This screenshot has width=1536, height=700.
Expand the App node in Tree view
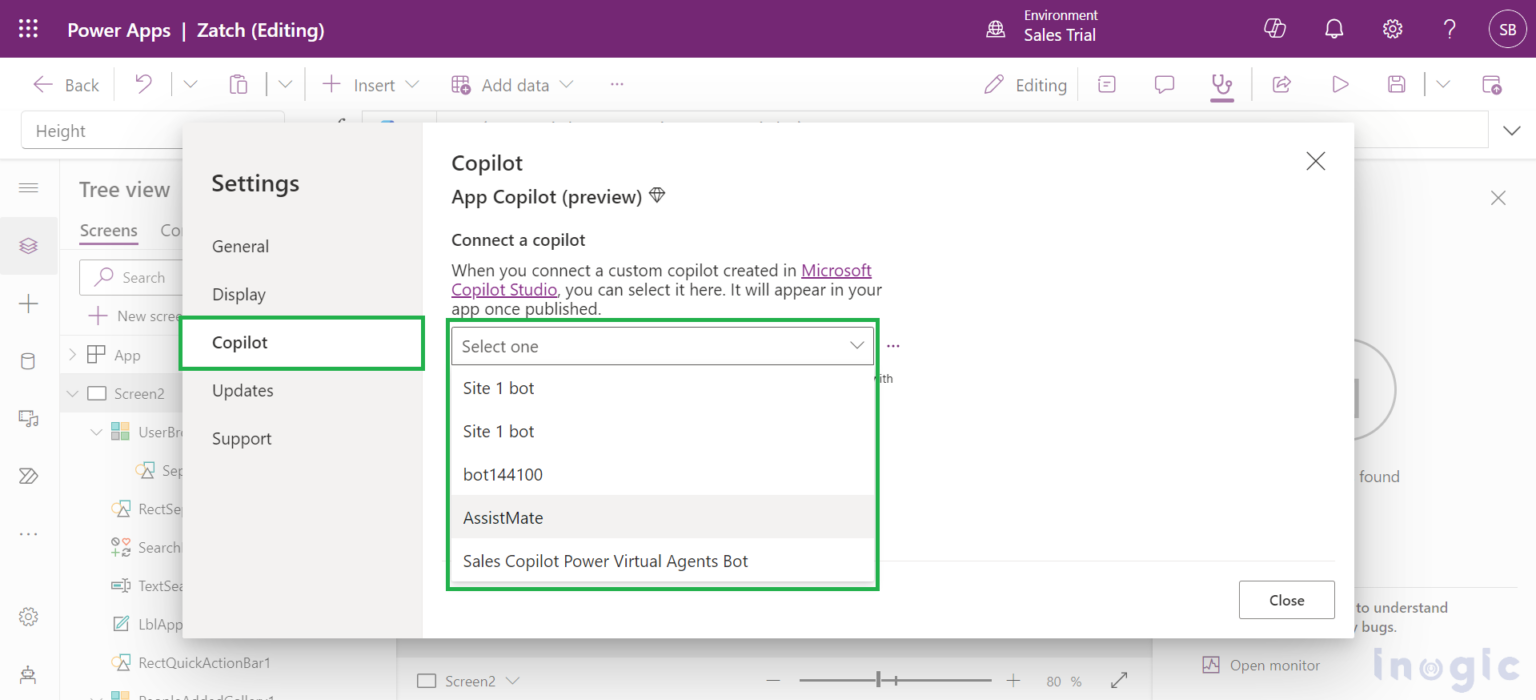point(71,354)
